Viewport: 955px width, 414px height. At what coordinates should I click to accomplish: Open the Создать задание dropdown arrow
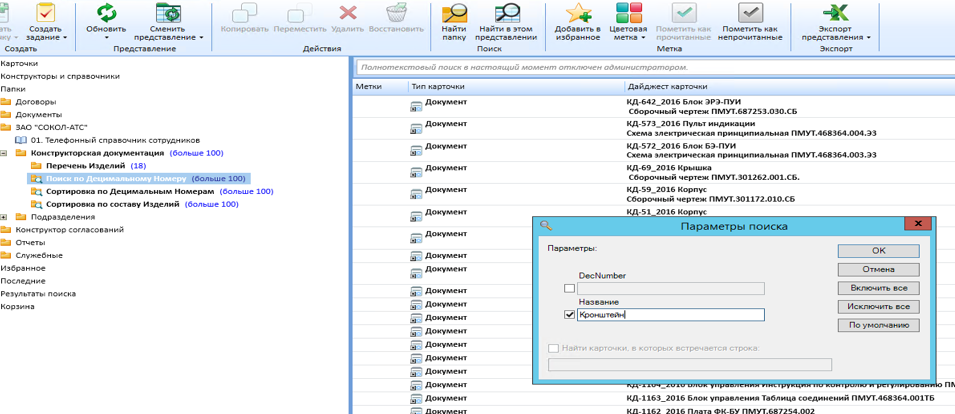pos(65,38)
